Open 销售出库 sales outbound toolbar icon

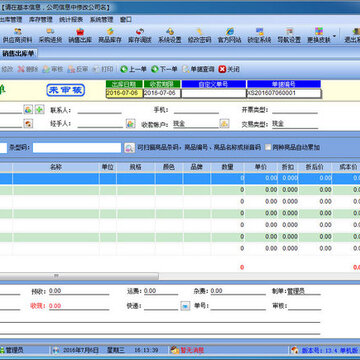(x=80, y=35)
